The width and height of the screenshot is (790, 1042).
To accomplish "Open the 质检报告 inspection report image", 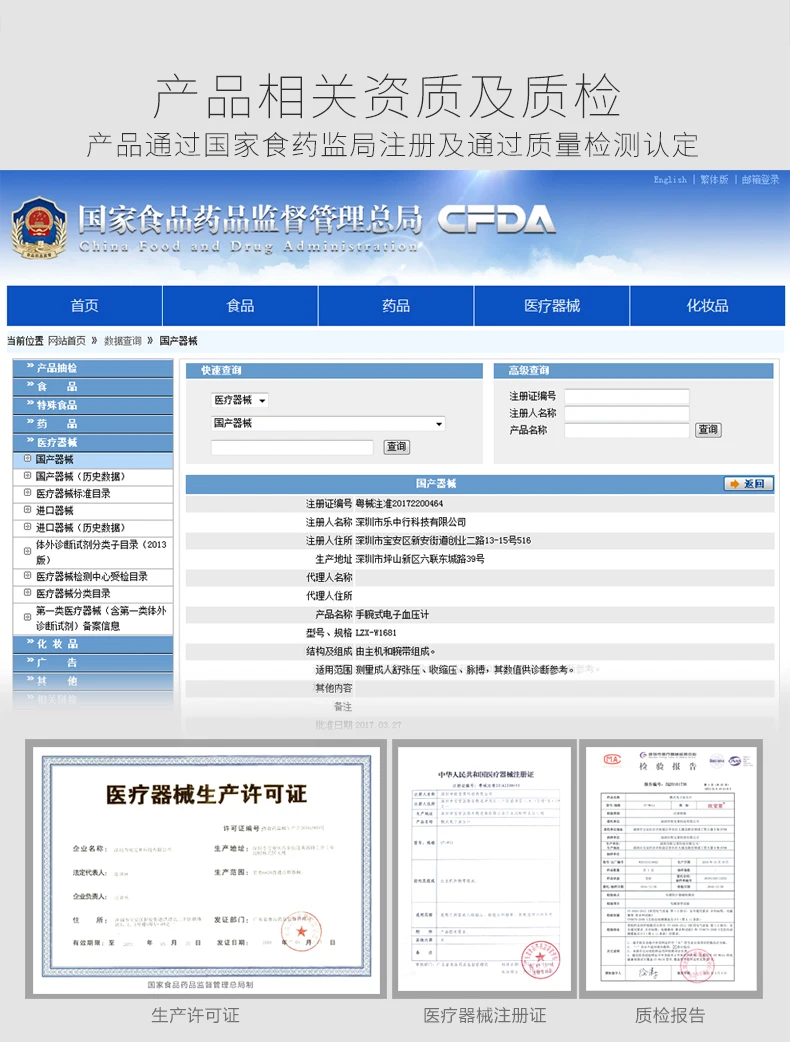I will coord(670,870).
